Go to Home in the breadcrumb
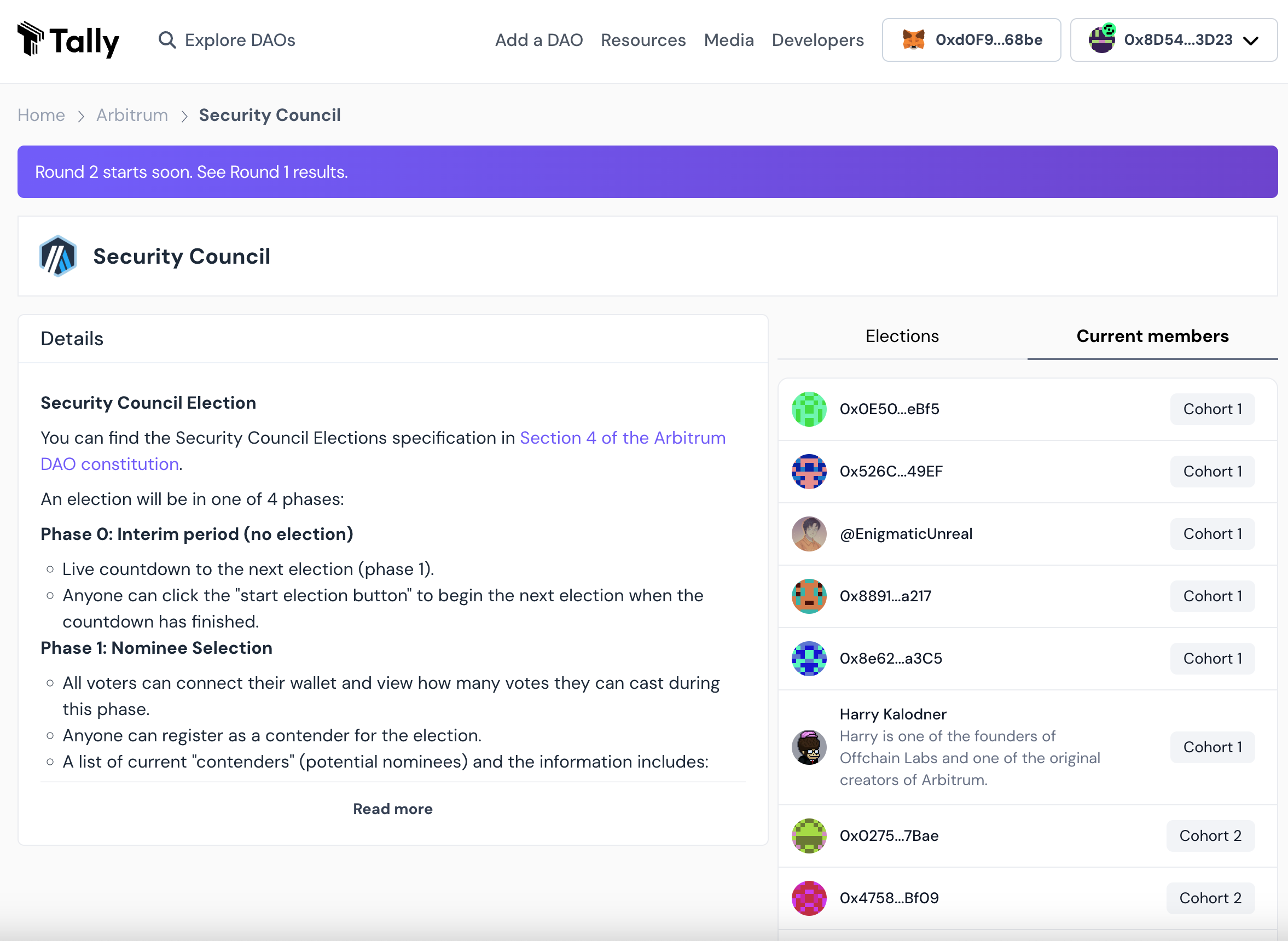The height and width of the screenshot is (941, 1288). point(41,115)
